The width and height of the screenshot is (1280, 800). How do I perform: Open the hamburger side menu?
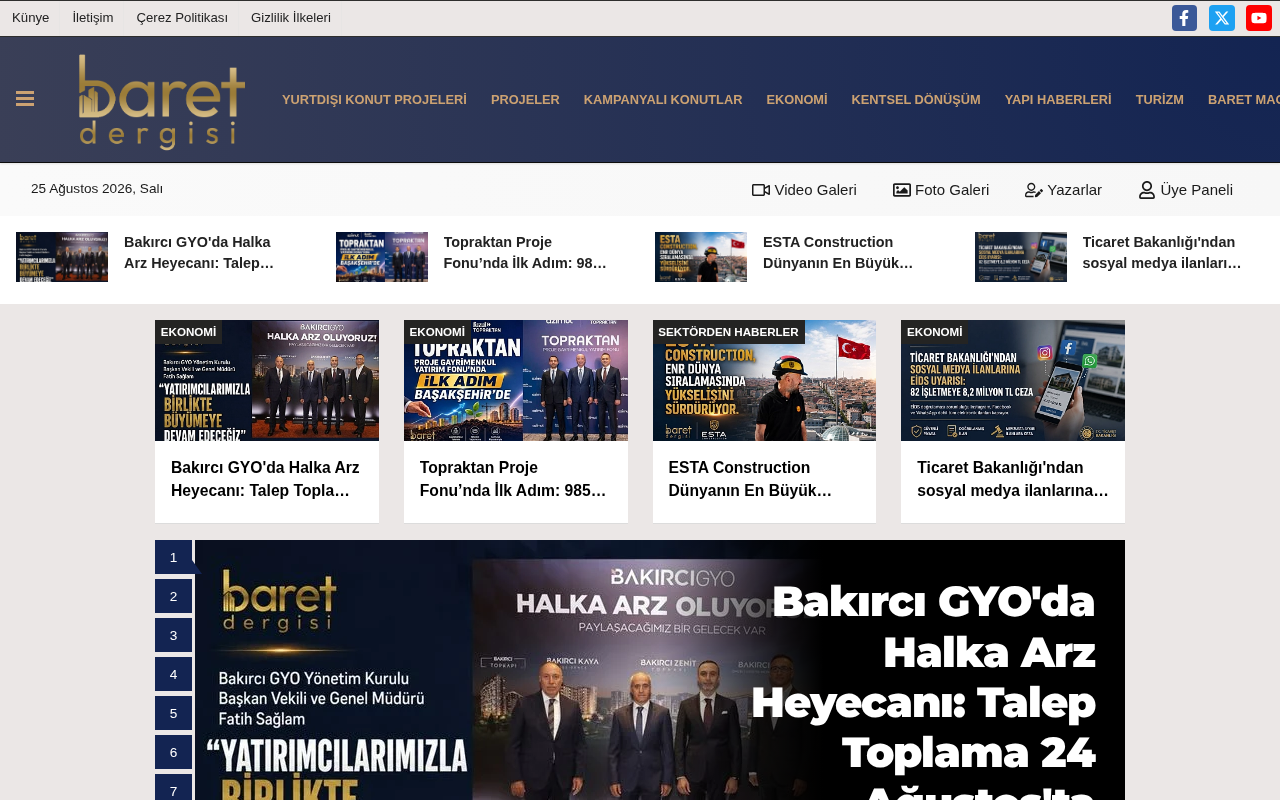25,99
